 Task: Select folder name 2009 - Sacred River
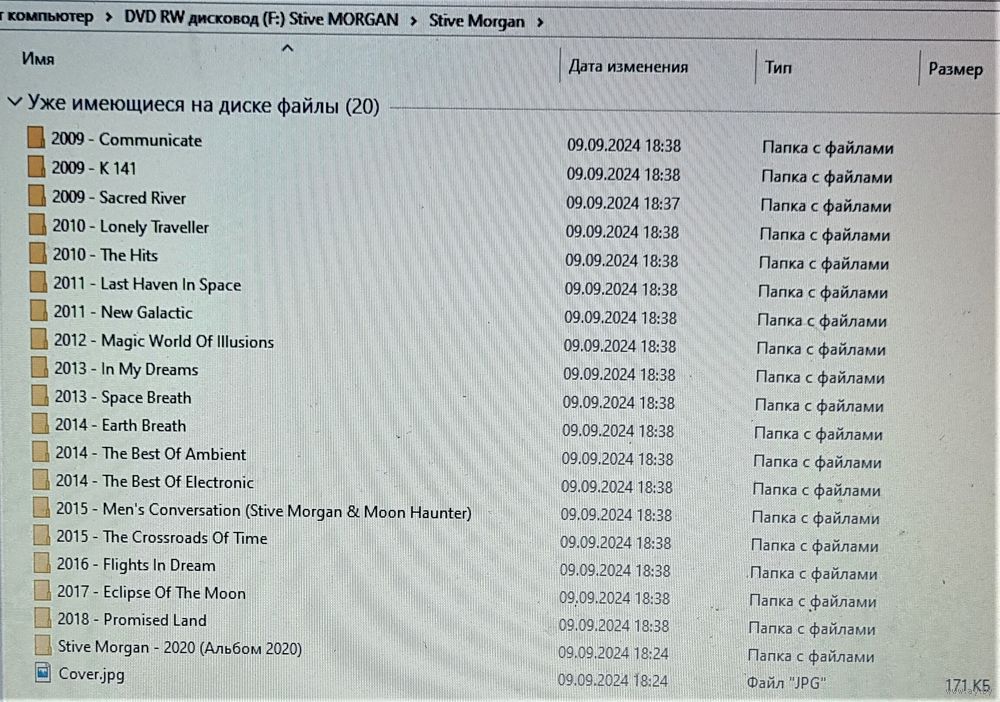pos(119,198)
